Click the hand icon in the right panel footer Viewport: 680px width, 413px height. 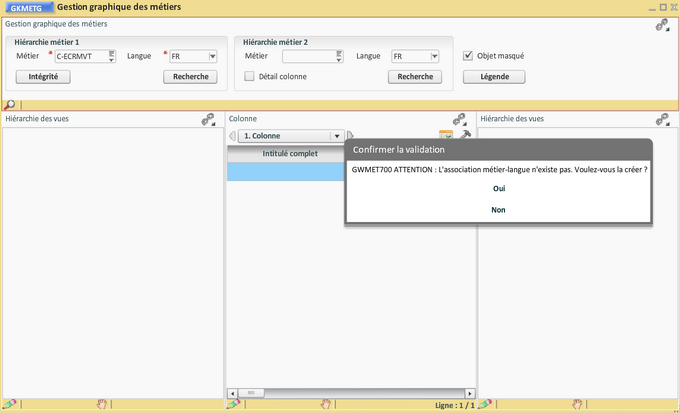(x=577, y=404)
